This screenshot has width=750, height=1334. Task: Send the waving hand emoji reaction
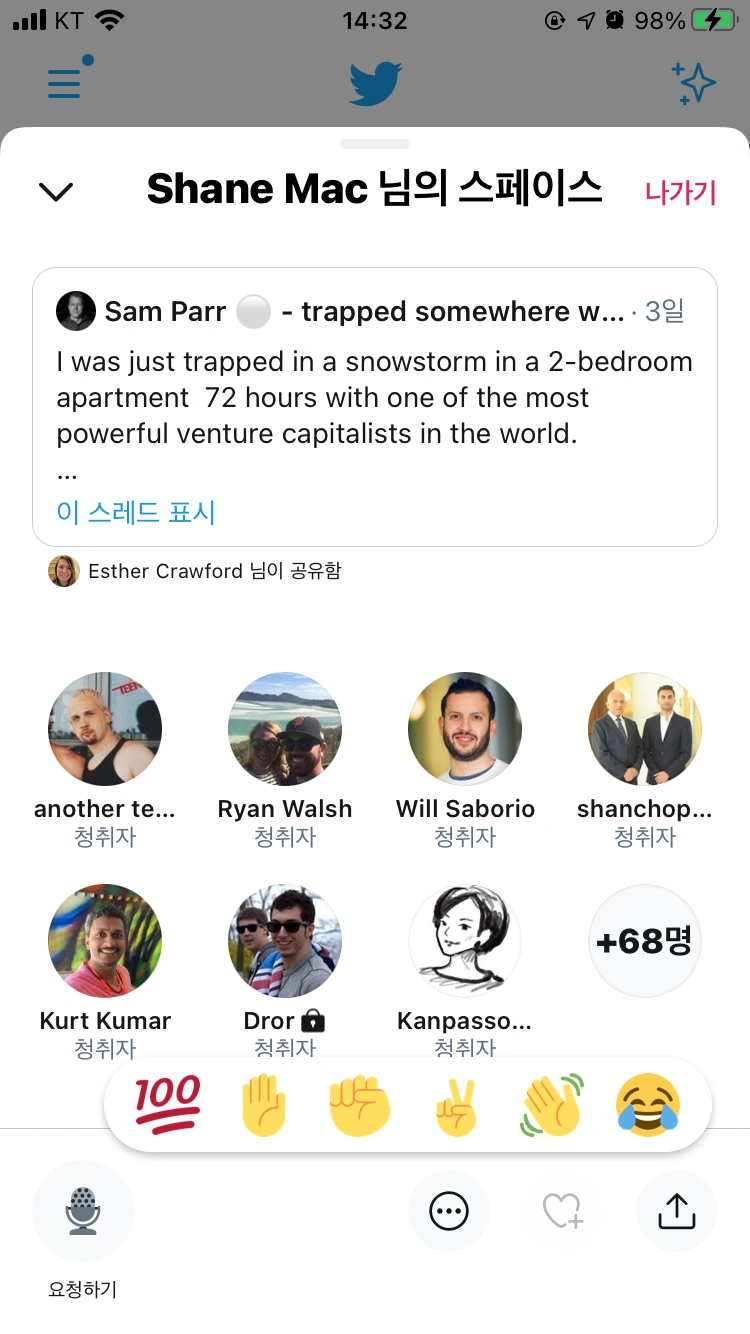[551, 1104]
